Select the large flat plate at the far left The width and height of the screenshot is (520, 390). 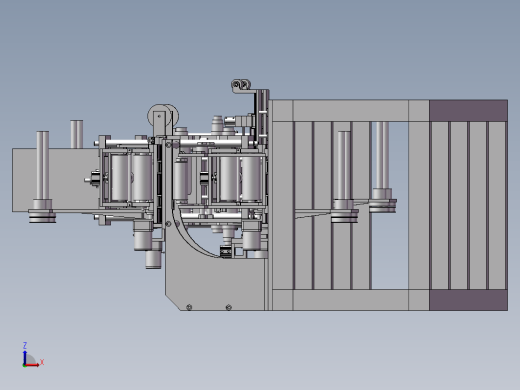pyautogui.click(x=55, y=180)
